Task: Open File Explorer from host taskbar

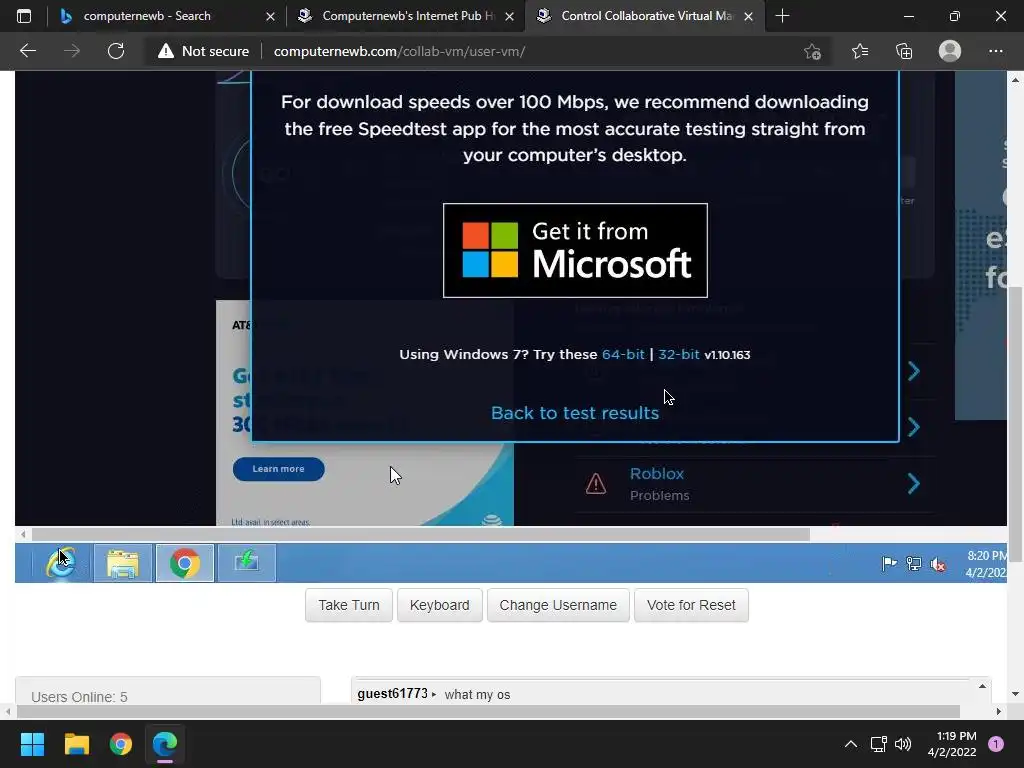Action: click(x=76, y=744)
